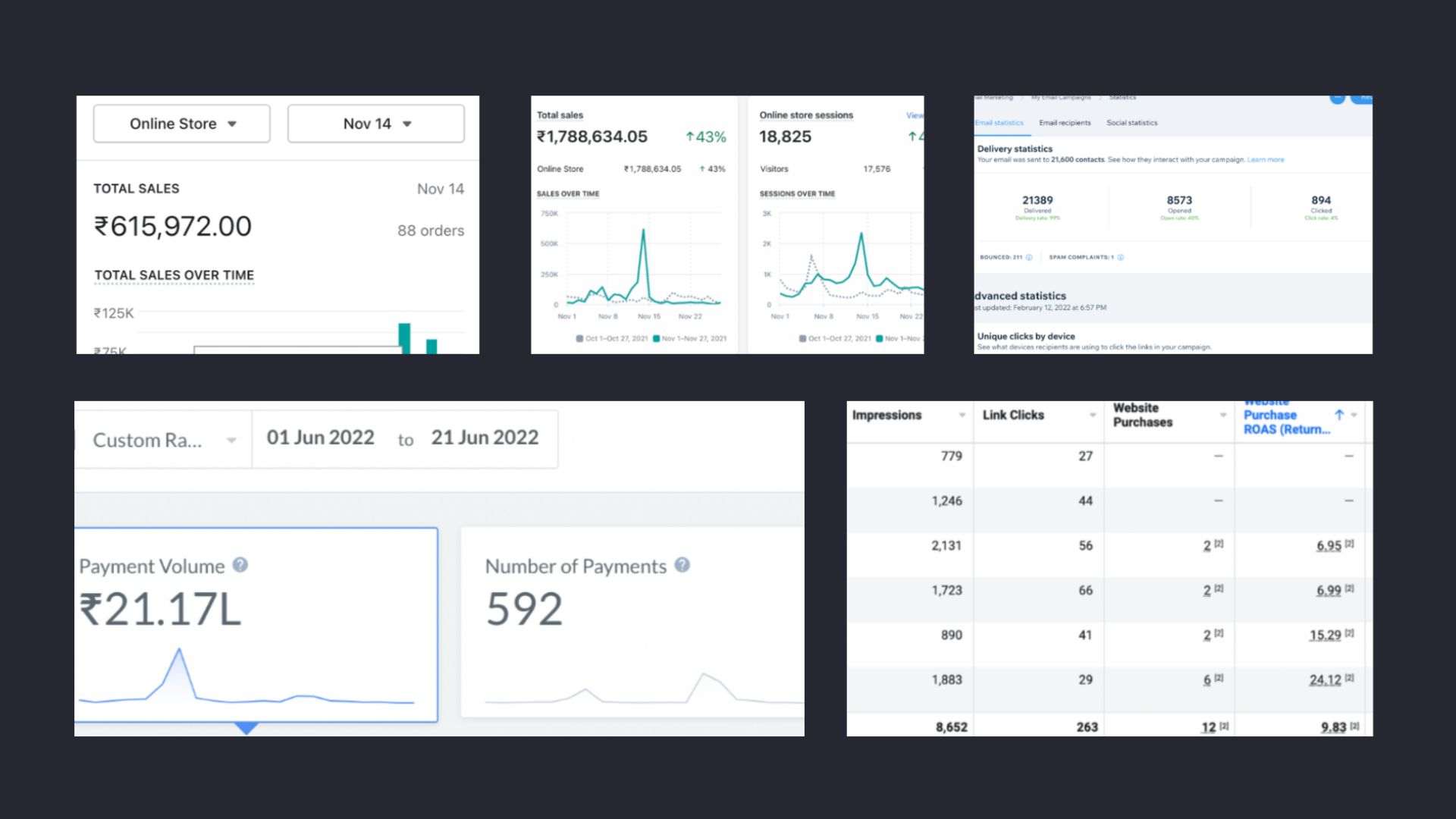Click footnote marker next to 12 total purchases
The width and height of the screenshot is (1456, 819).
1224,726
